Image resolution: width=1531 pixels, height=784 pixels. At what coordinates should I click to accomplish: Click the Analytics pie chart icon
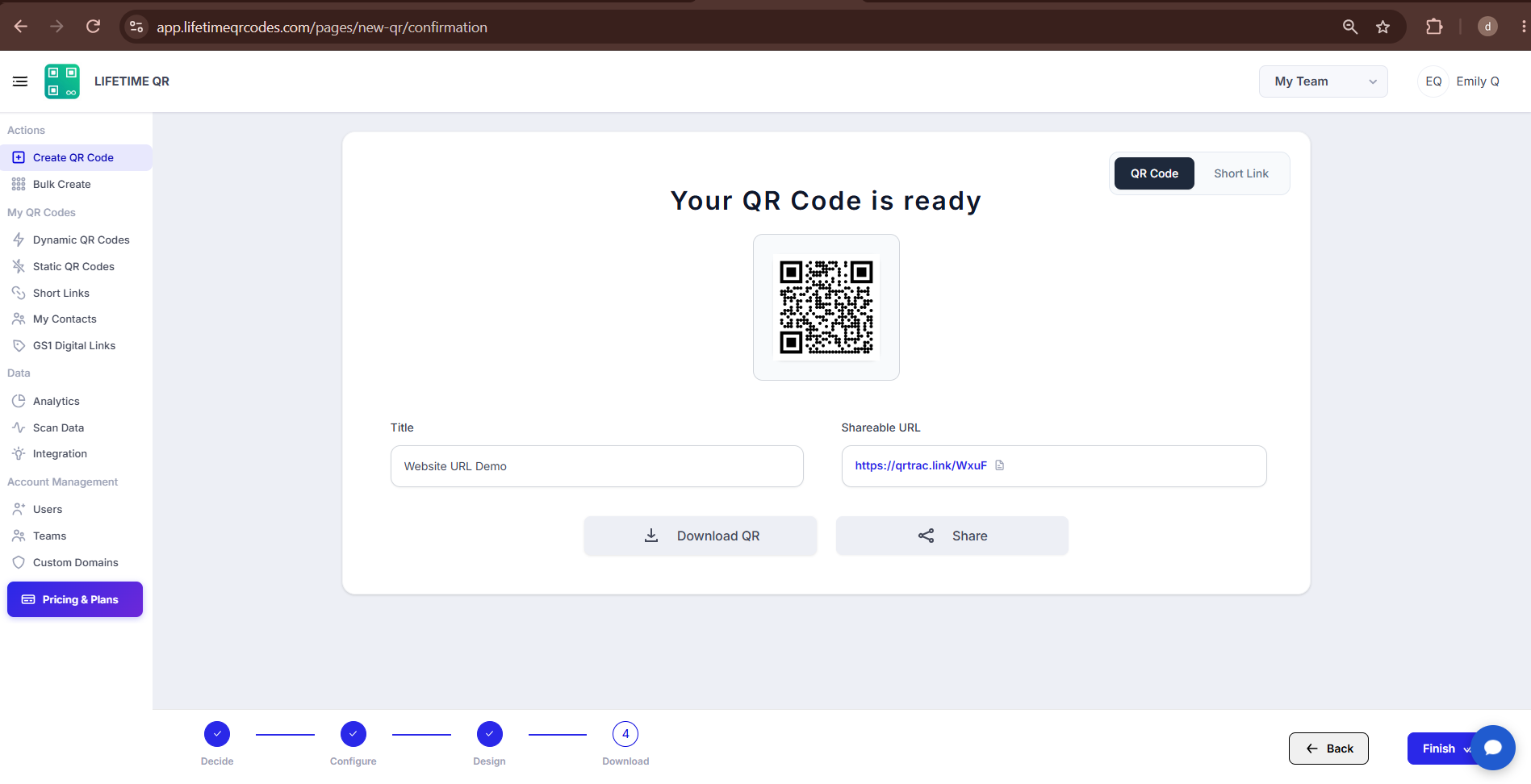(19, 401)
